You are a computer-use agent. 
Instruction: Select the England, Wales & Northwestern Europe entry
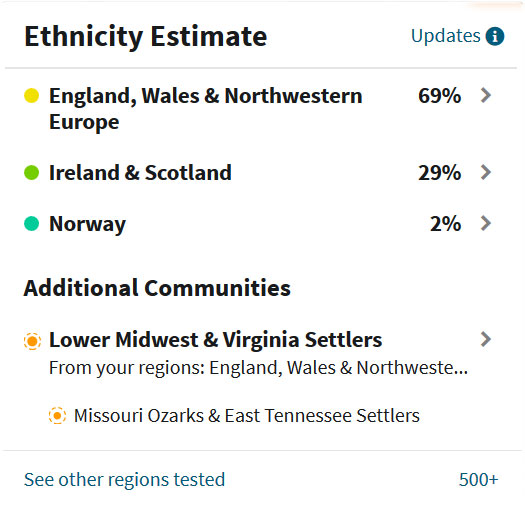(x=206, y=109)
